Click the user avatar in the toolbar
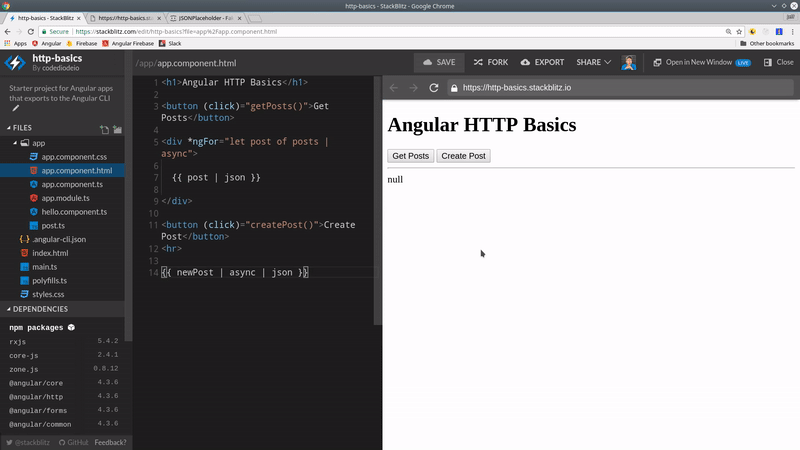The height and width of the screenshot is (450, 800). coord(628,62)
